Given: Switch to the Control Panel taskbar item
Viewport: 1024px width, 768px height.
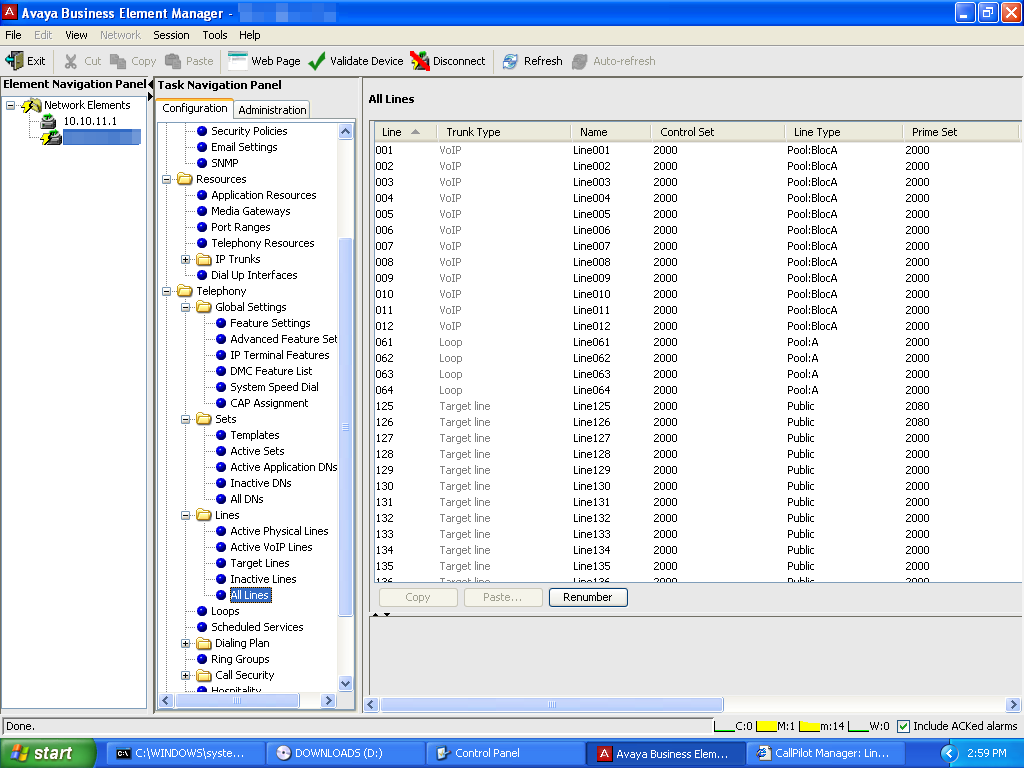Looking at the screenshot, I should click(504, 753).
